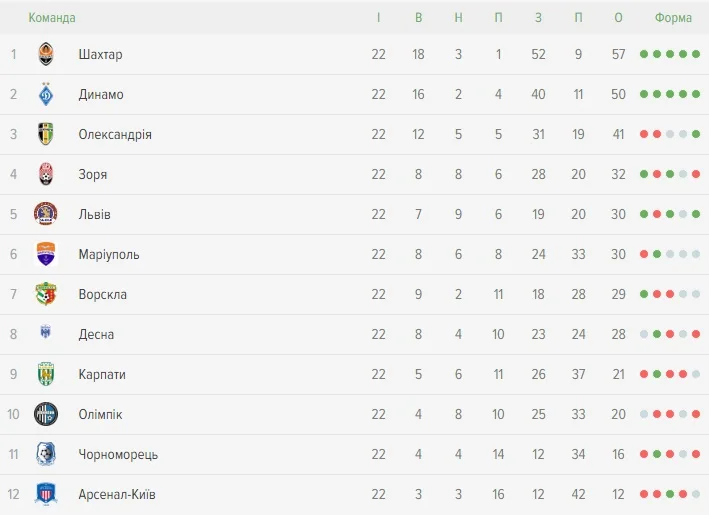Click the Десна team name
The width and height of the screenshot is (709, 515).
tap(96, 334)
